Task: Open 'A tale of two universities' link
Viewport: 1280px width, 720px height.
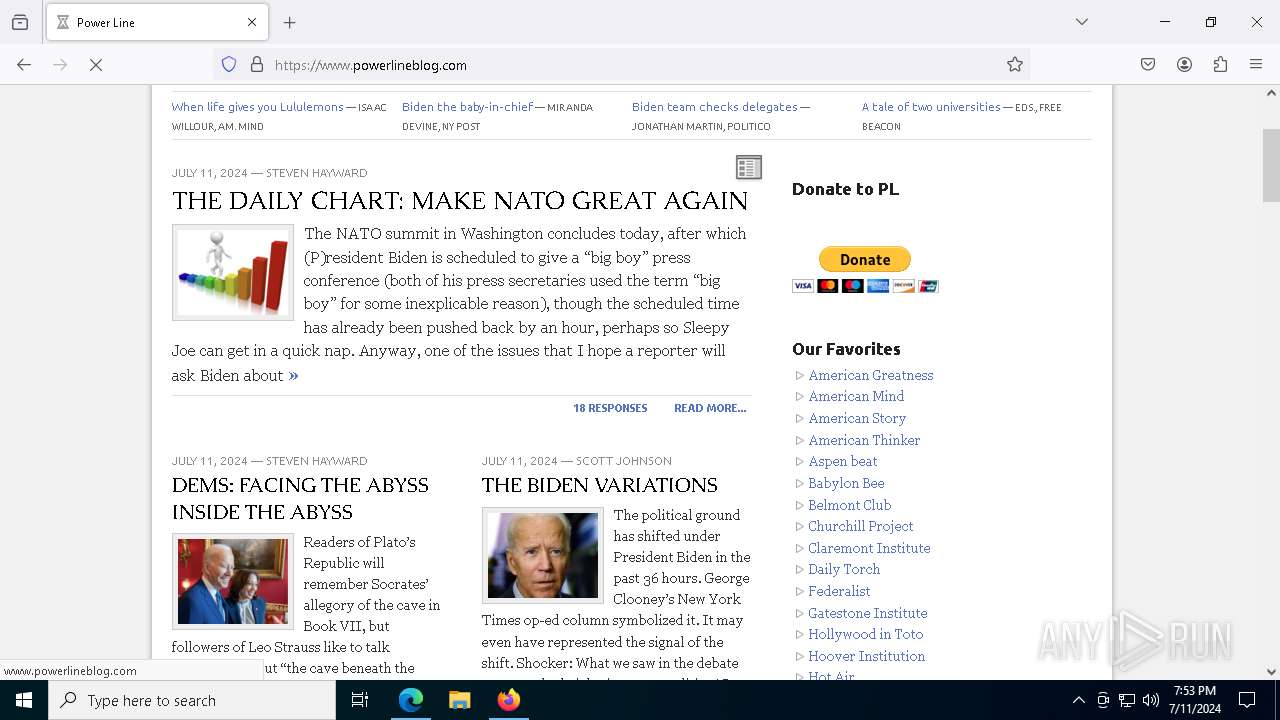Action: point(931,107)
